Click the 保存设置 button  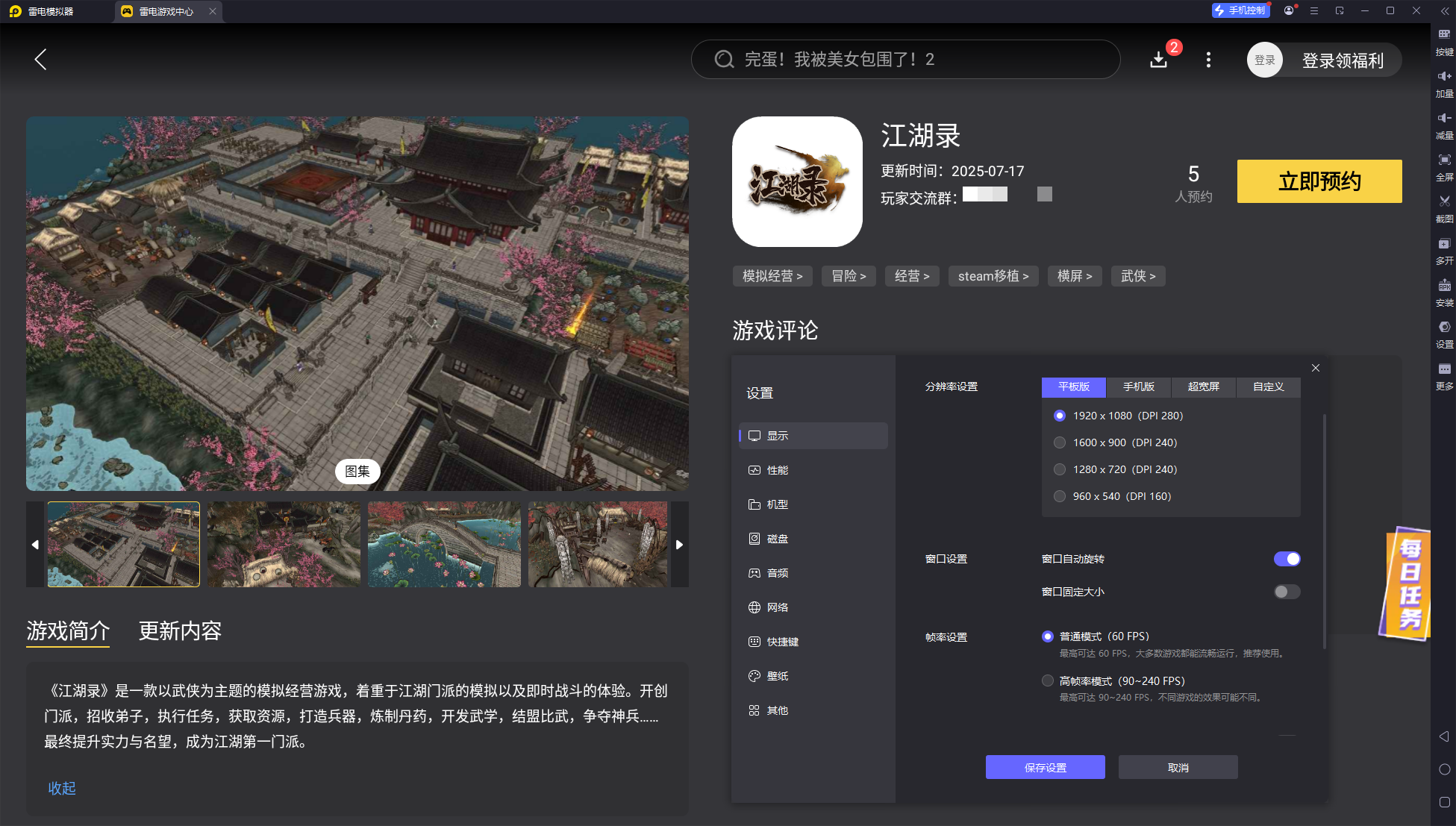tap(1046, 767)
